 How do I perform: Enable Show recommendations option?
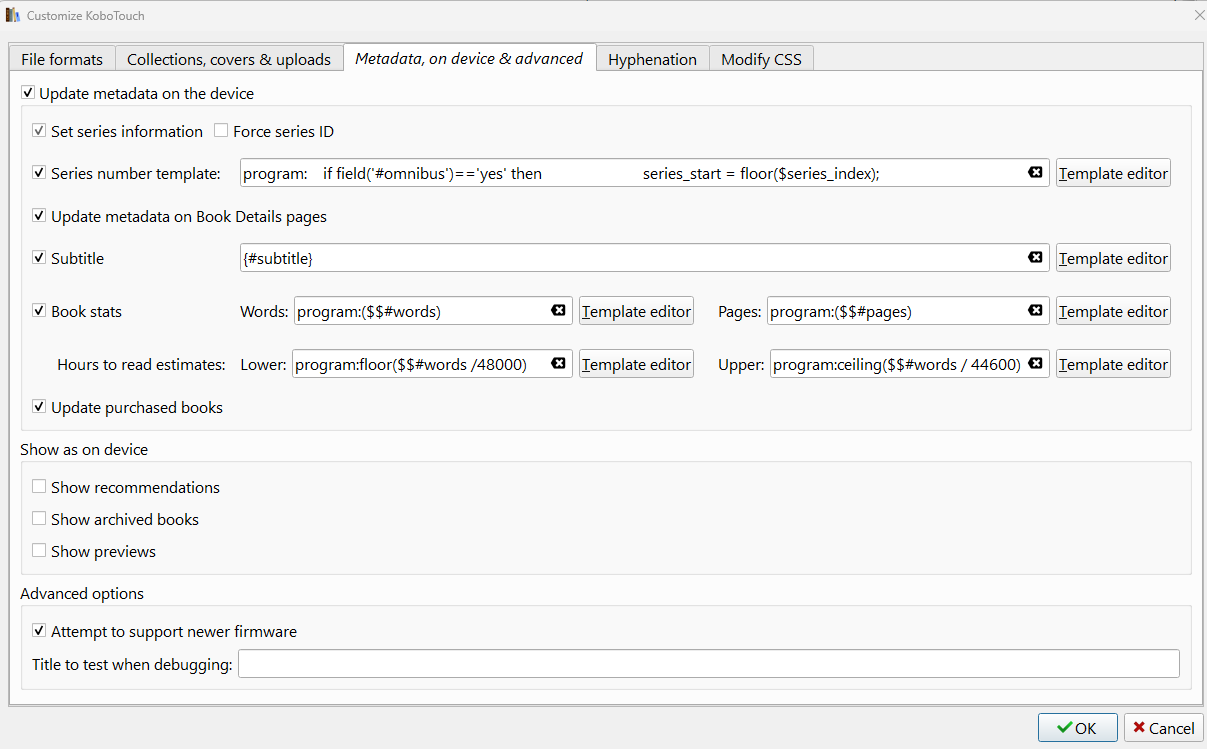point(39,487)
